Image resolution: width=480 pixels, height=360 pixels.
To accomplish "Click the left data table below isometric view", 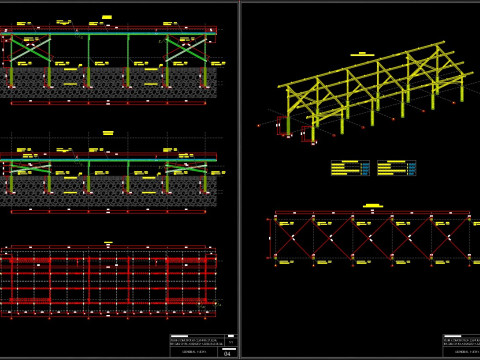I will point(350,168).
